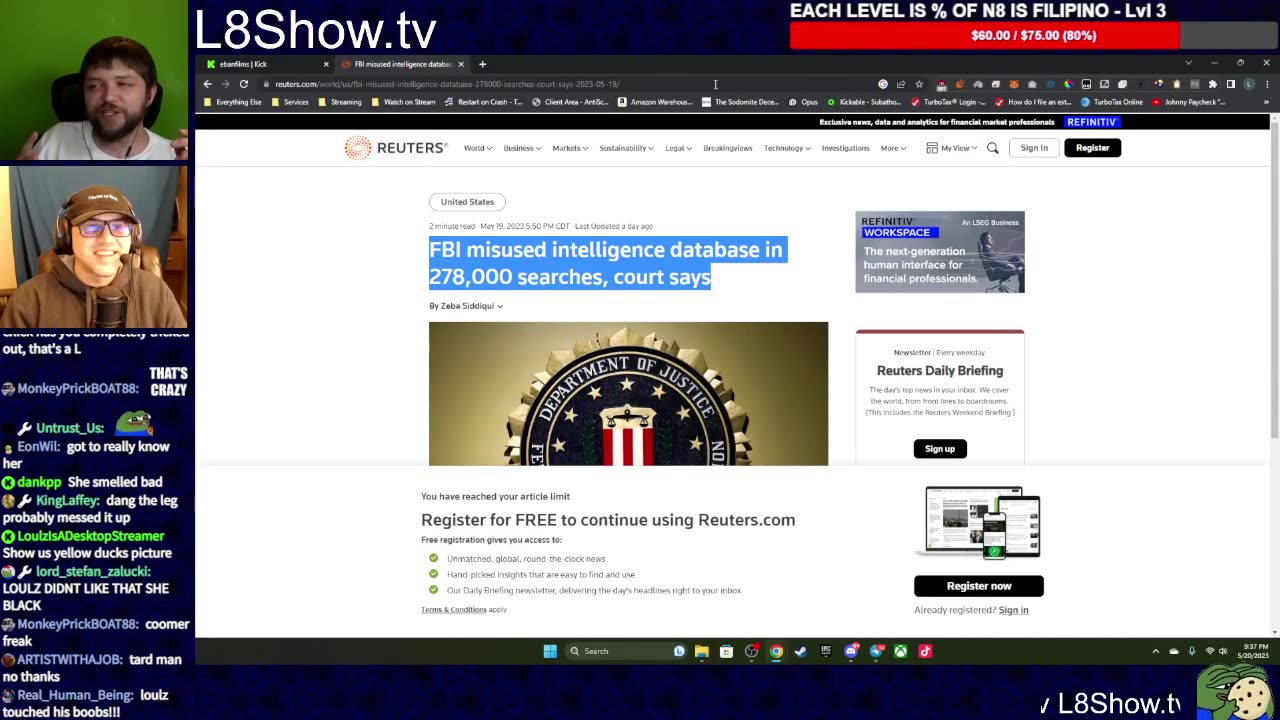This screenshot has height=720, width=1280.
Task: Close the ebanfilms Kick tab
Action: click(x=326, y=64)
